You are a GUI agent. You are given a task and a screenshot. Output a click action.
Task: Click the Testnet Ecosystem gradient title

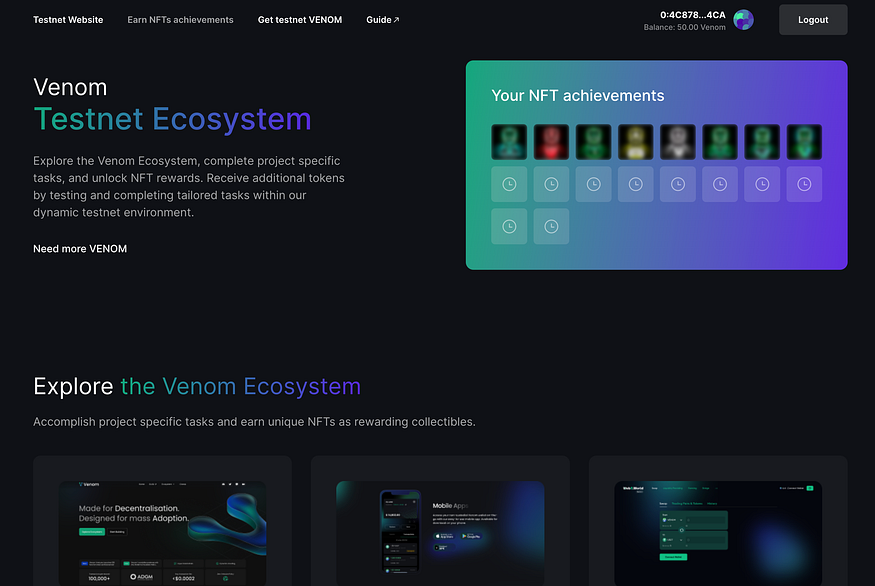pos(172,119)
